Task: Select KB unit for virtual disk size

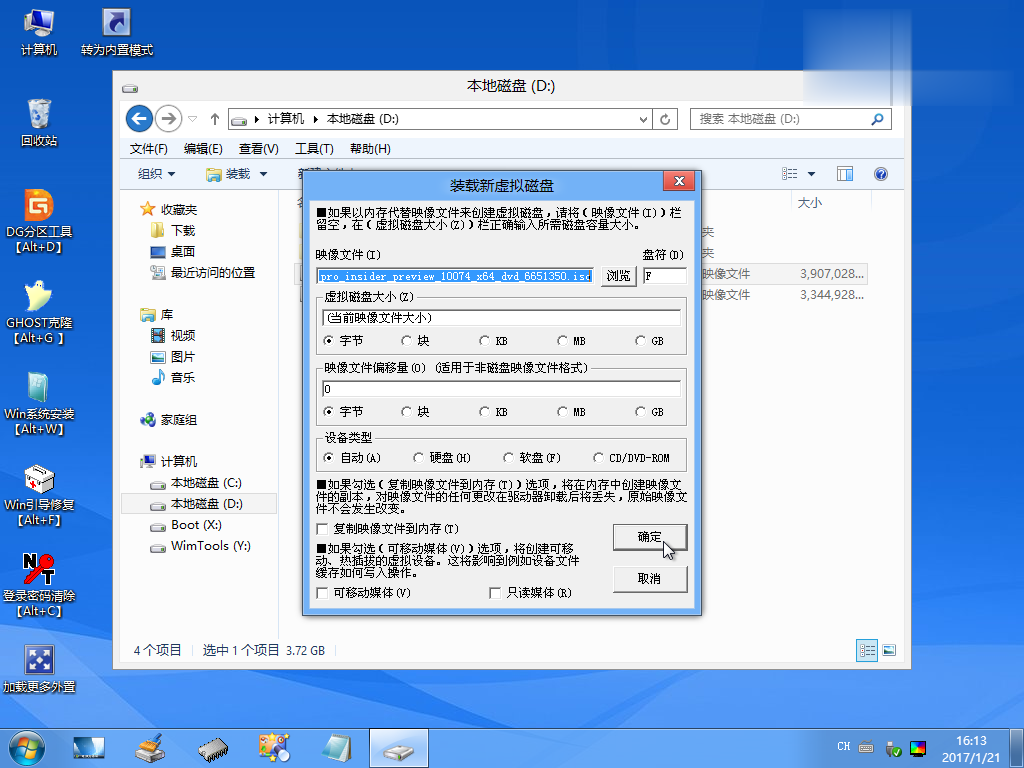Action: coord(494,341)
